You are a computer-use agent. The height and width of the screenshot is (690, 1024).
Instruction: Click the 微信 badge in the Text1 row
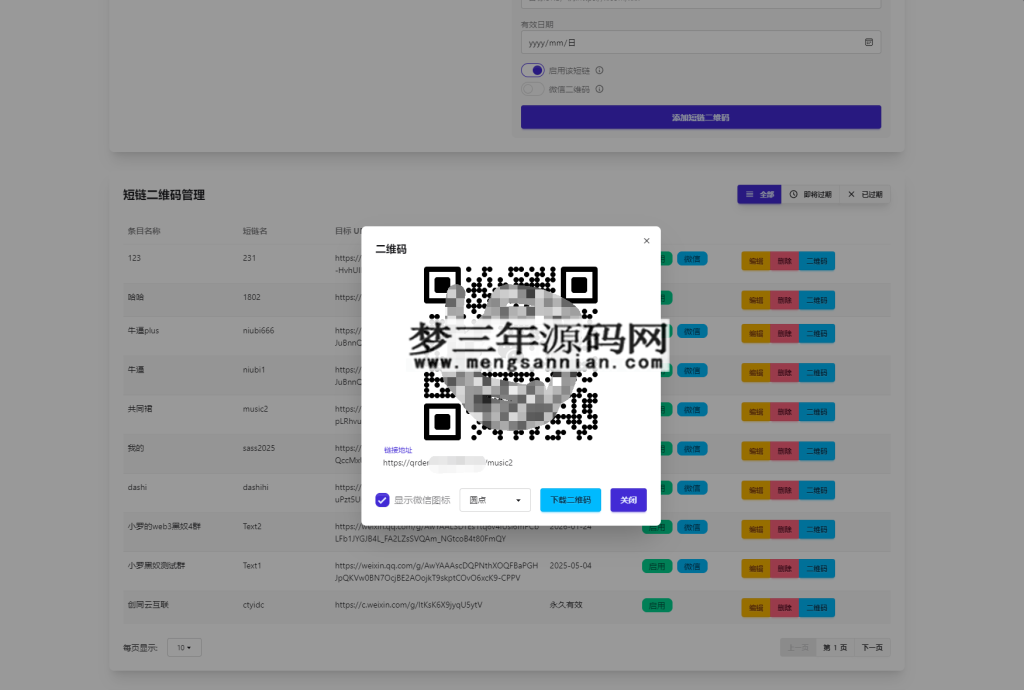[692, 567]
